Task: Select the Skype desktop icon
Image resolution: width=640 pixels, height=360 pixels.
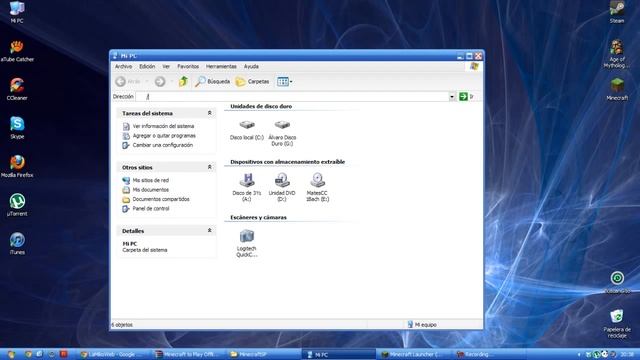Action: [x=17, y=128]
